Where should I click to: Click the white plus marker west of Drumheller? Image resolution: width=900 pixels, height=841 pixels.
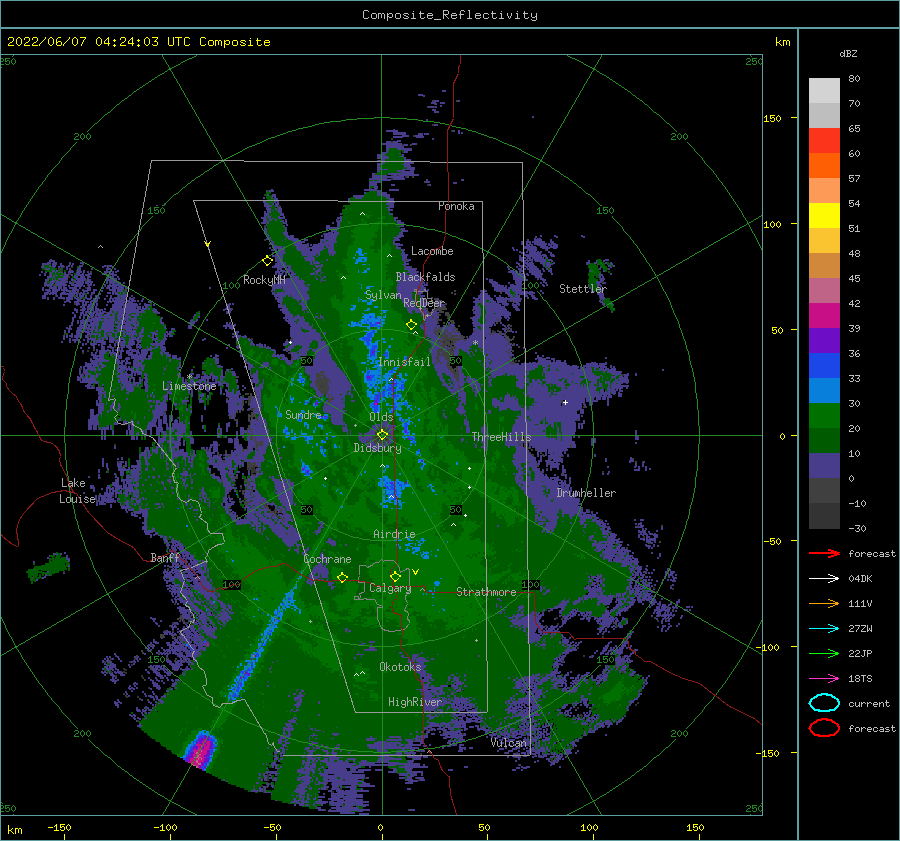[565, 402]
